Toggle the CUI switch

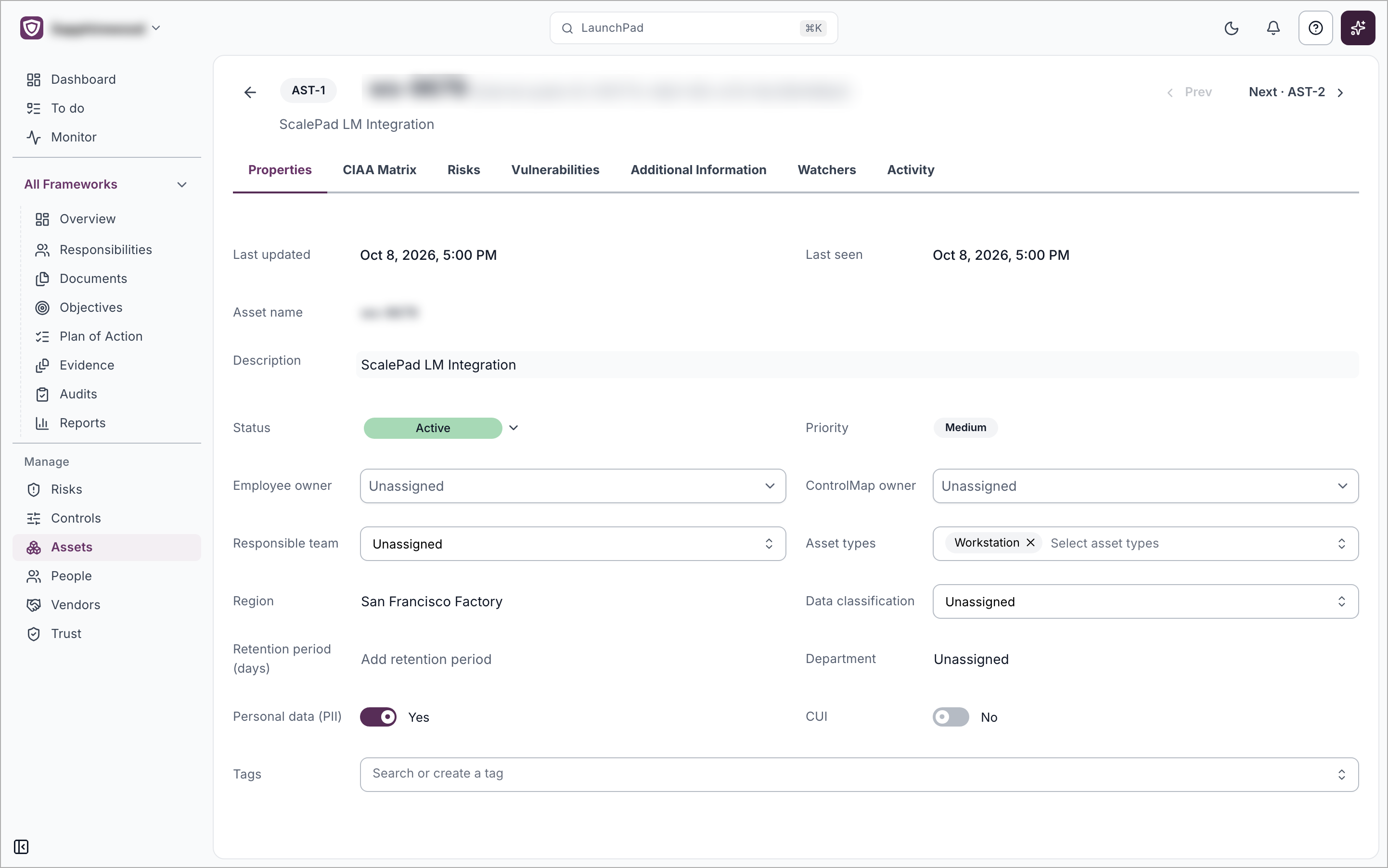[x=951, y=717]
